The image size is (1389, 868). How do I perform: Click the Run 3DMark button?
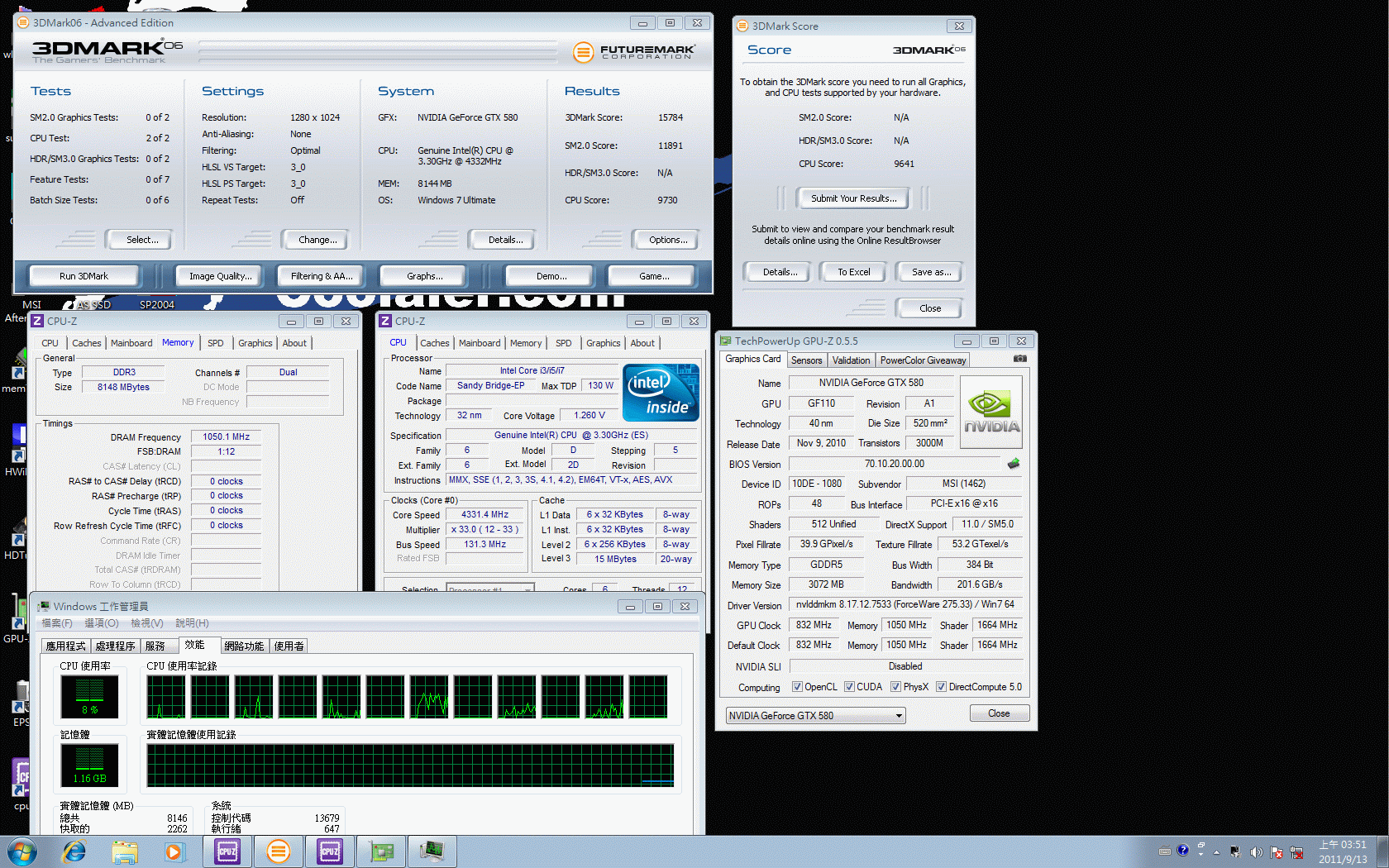pyautogui.click(x=84, y=276)
